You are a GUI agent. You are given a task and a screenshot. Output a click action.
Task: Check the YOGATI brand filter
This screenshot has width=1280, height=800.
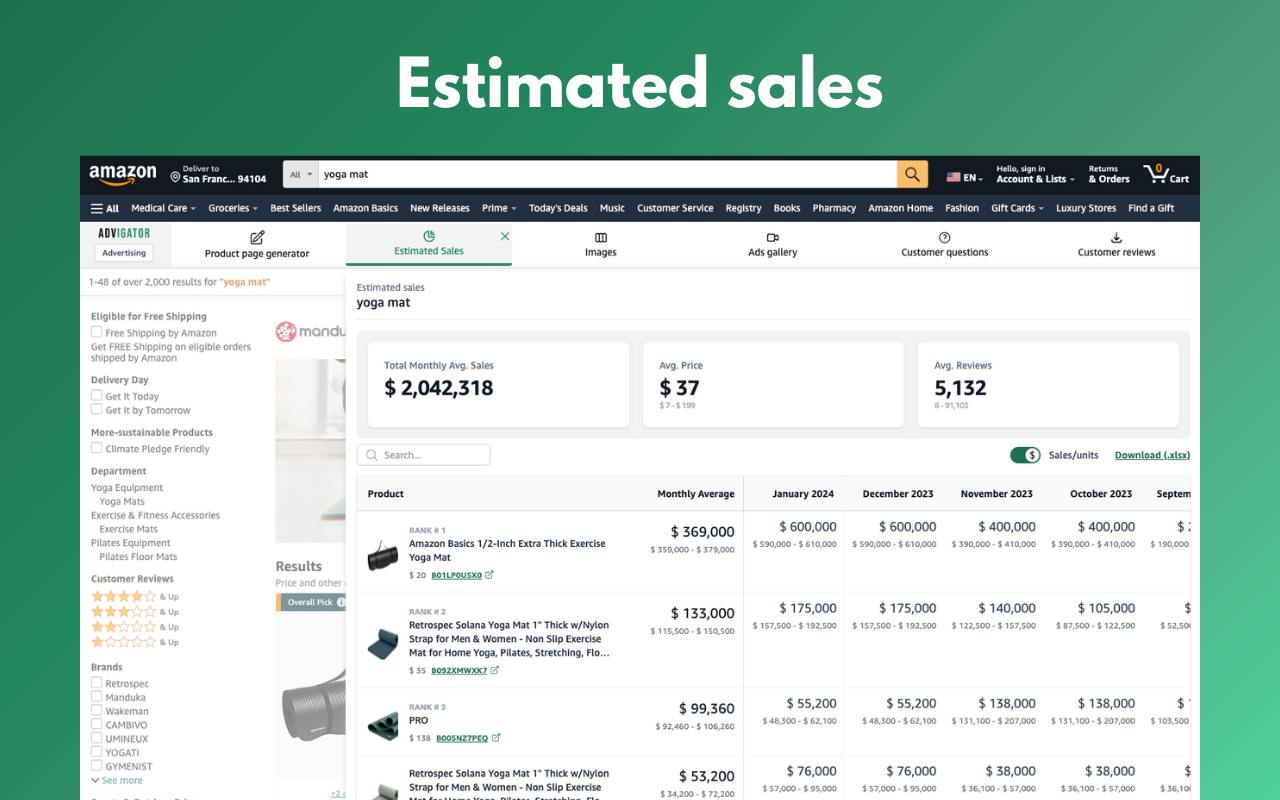click(x=97, y=752)
